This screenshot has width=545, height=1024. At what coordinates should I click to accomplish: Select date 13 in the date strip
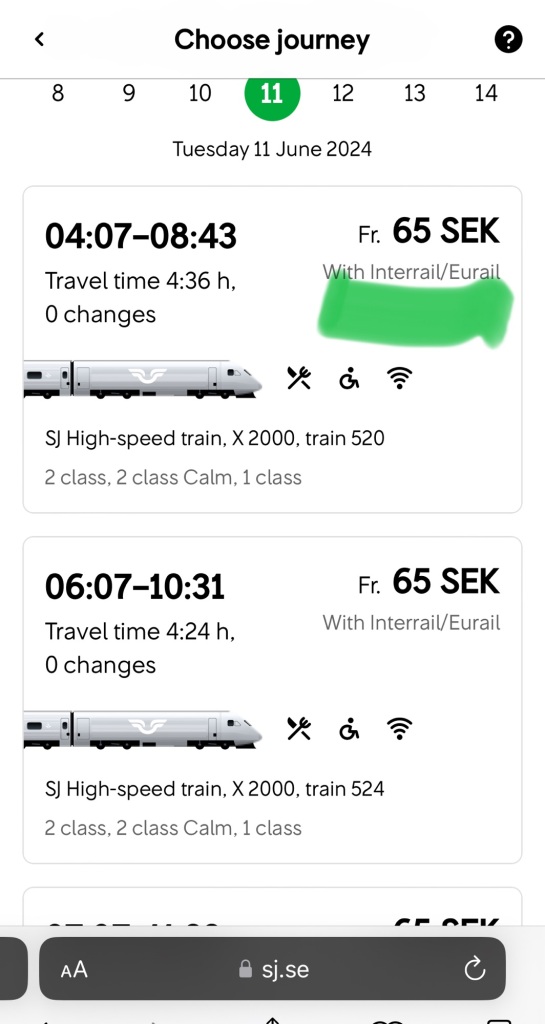414,93
